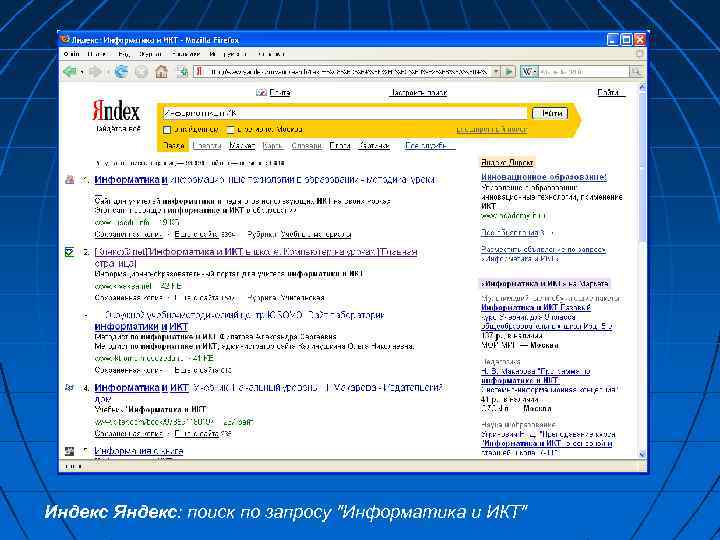Image resolution: width=720 pixels, height=540 pixels.
Task: Open 'Информатика и ИКТ на Маркете' header
Action: [x=545, y=283]
